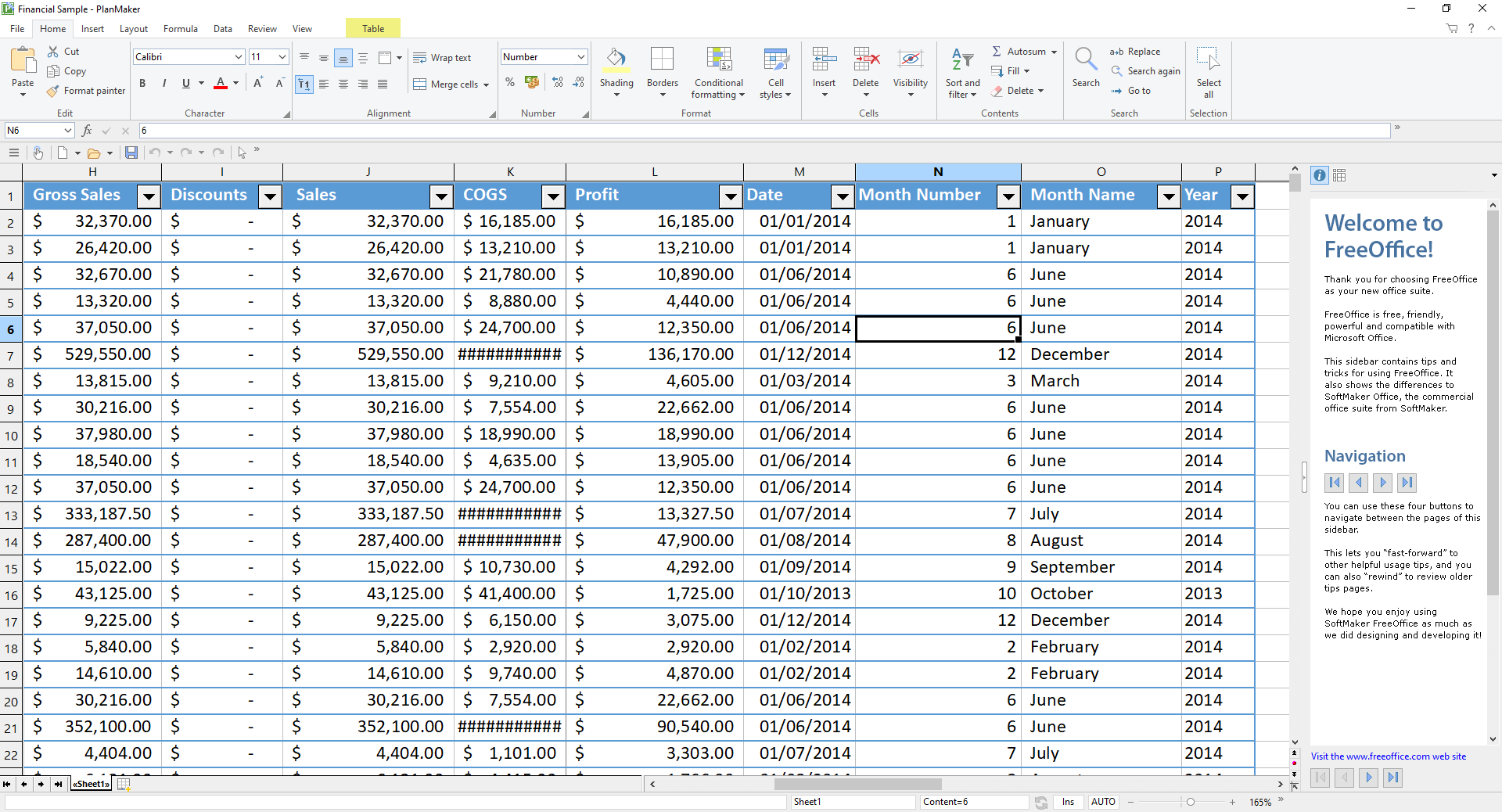Image resolution: width=1502 pixels, height=812 pixels.
Task: Increase font size with the A+ icon
Action: 257,83
